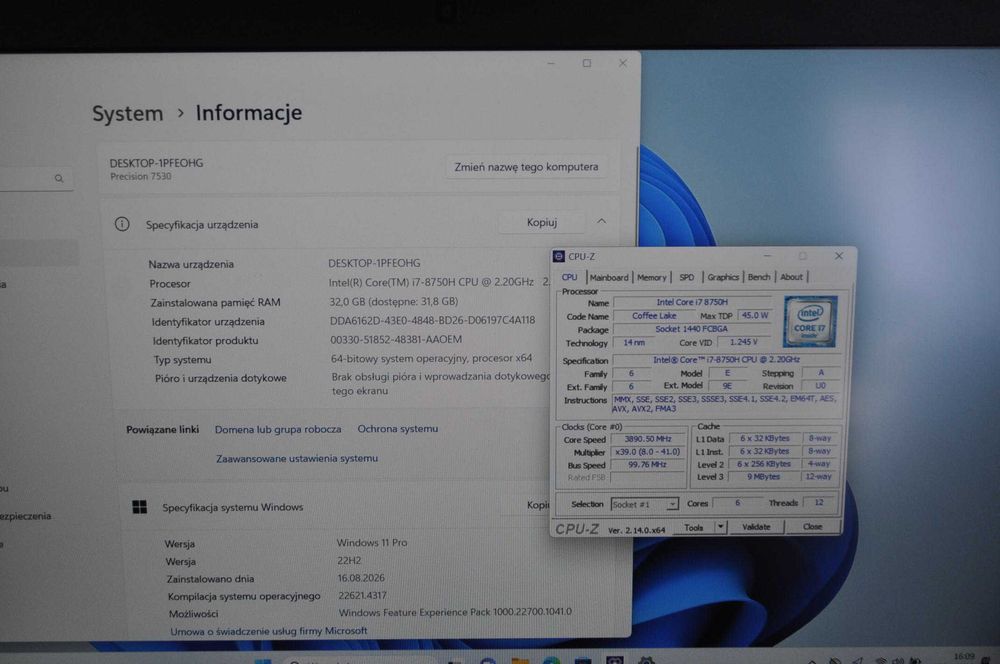Click the L1 Data value 6 x 32 KBytes
This screenshot has width=1000, height=664.
coord(765,438)
